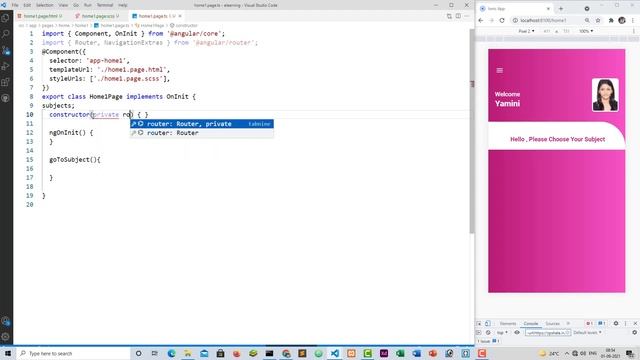Open editor More Actions ellipsis menu
Viewport: 640px width, 360px height.
(x=467, y=16)
